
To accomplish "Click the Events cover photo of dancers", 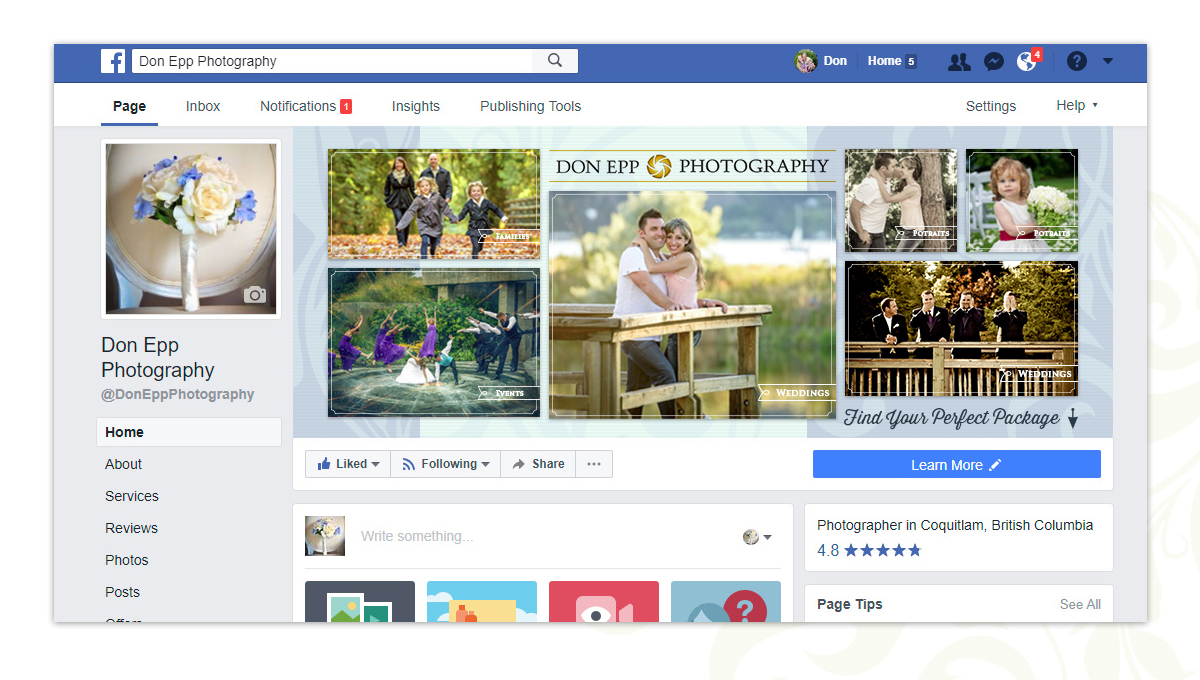I will point(434,342).
